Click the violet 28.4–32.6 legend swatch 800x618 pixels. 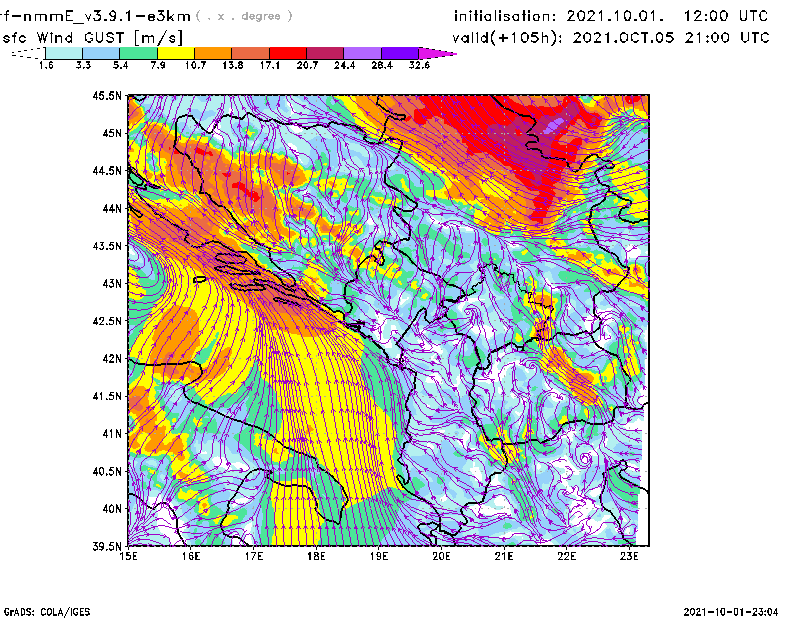[x=400, y=53]
